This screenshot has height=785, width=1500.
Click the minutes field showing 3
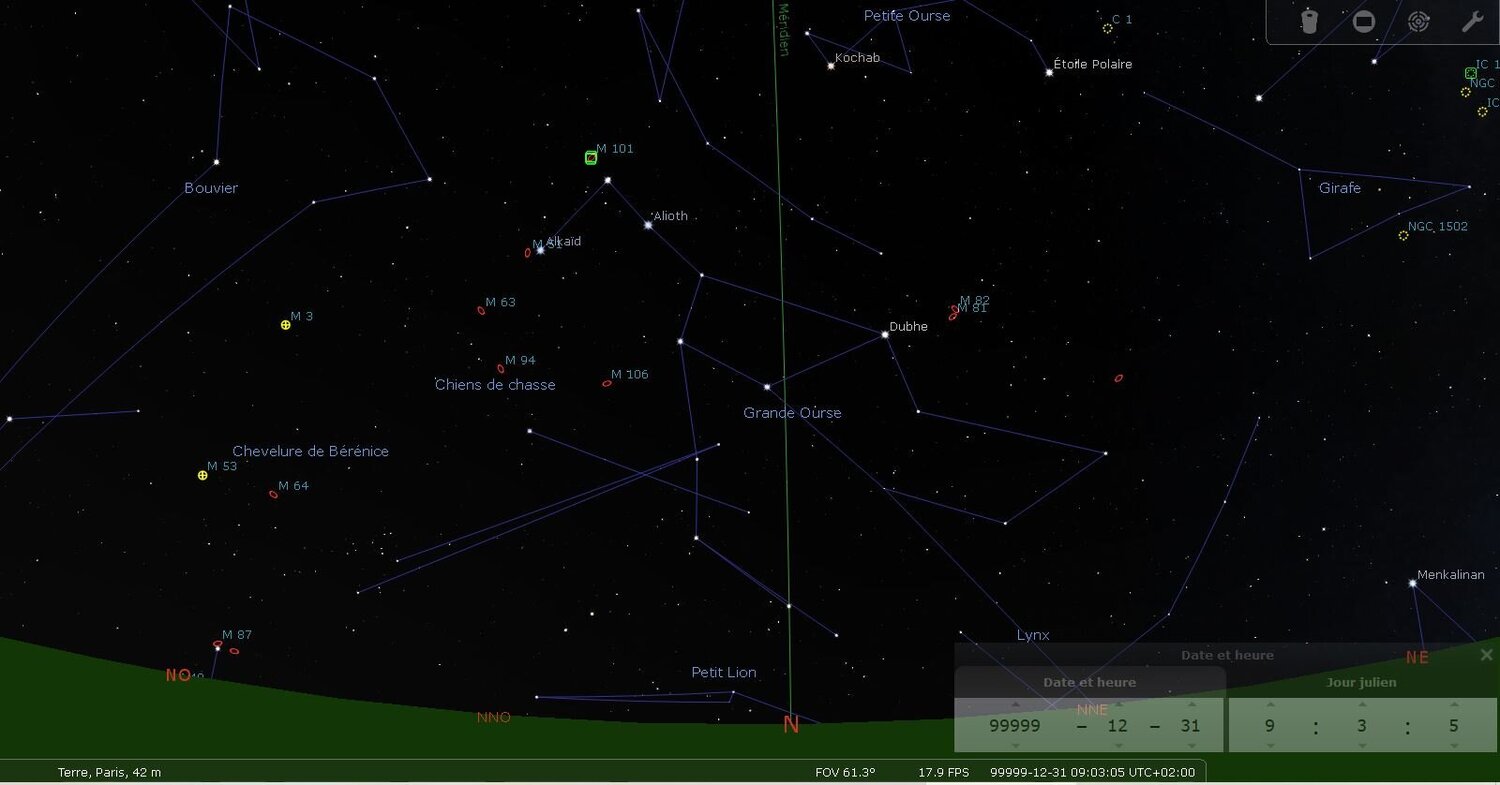click(x=1362, y=726)
